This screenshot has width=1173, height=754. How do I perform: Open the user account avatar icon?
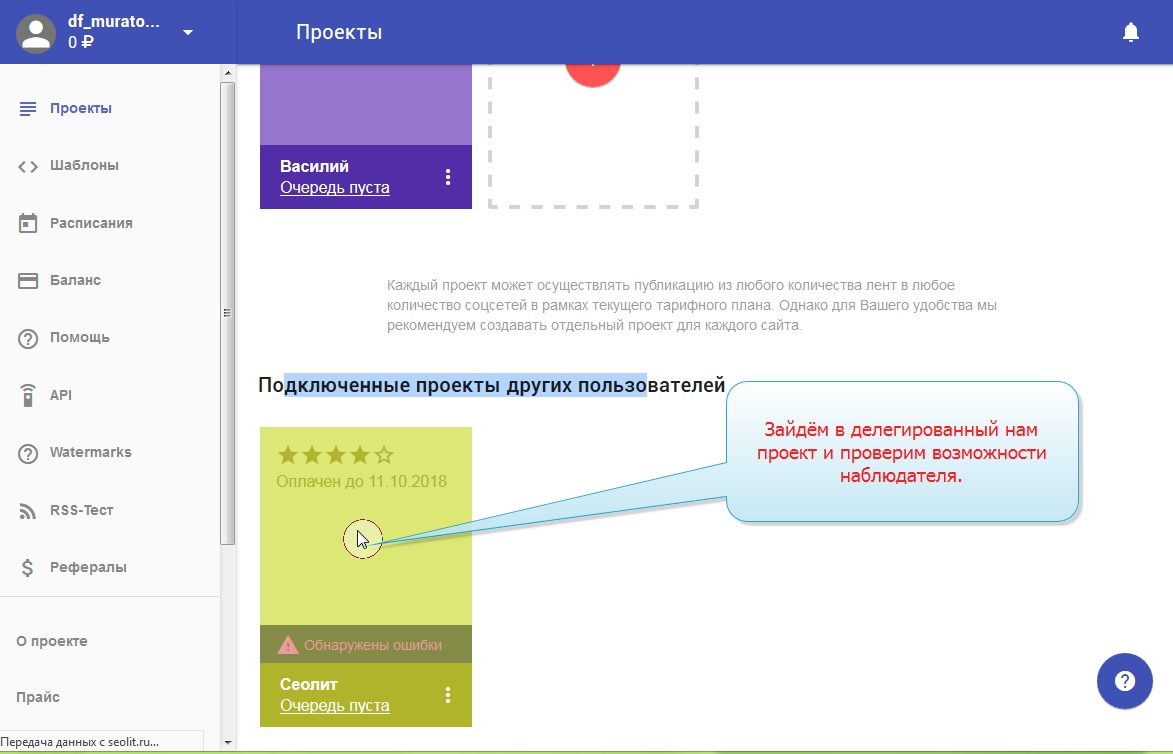[37, 33]
